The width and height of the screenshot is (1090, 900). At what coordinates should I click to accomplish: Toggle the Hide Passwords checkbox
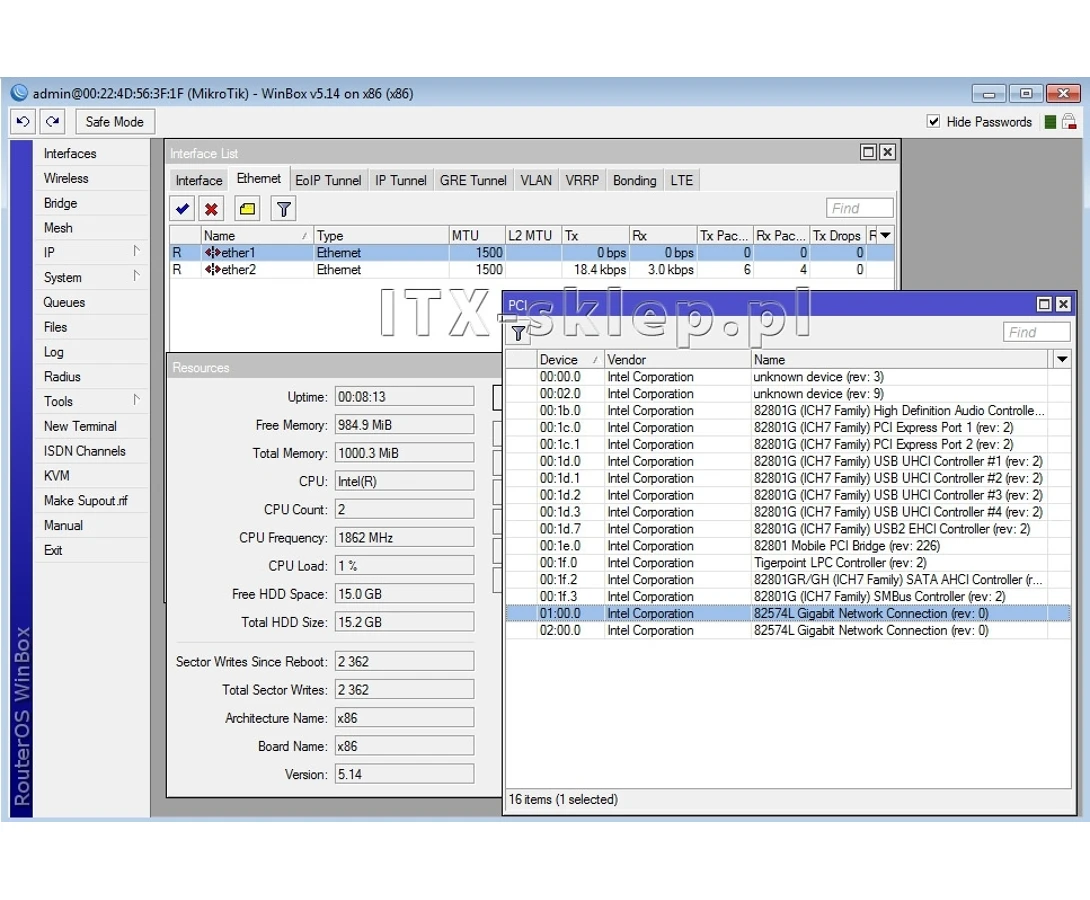pyautogui.click(x=934, y=122)
